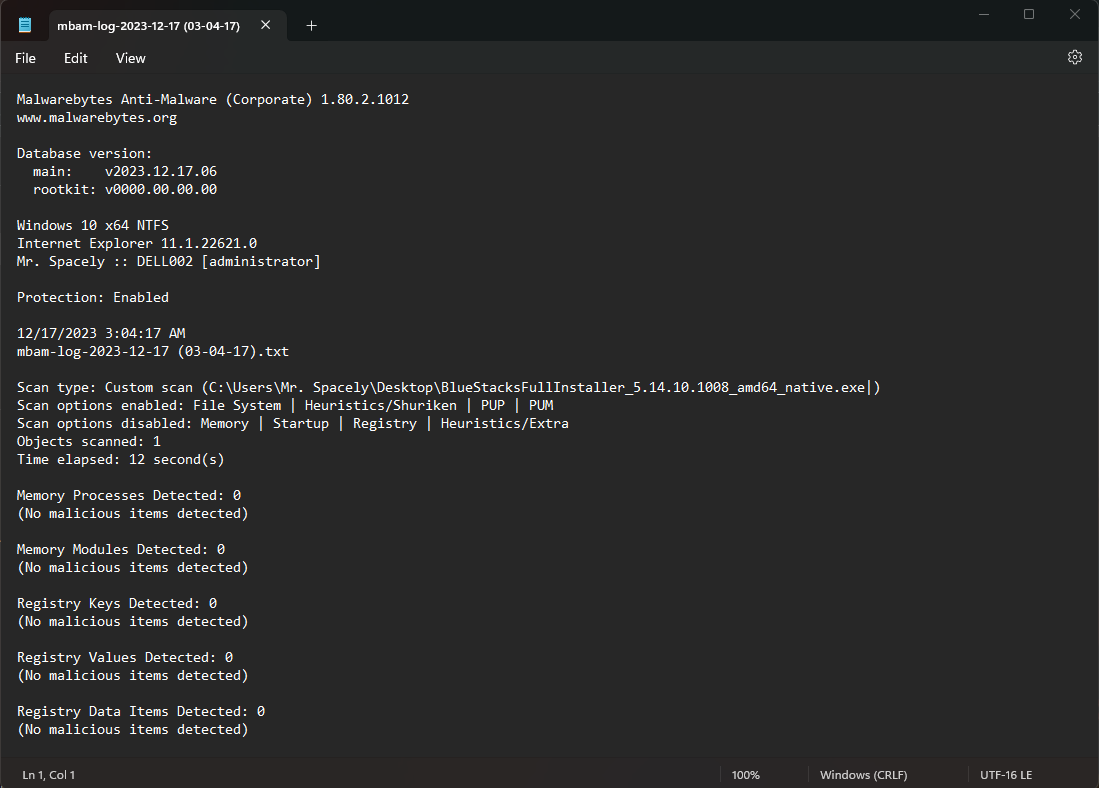Maximize the Notepad window
Screen dimensions: 1099x788
tap(1029, 14)
